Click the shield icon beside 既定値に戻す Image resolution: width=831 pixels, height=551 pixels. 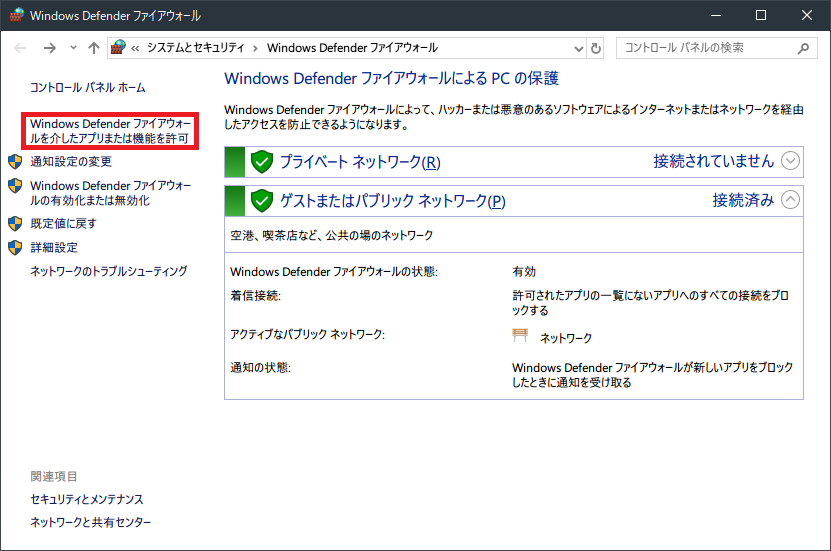[x=15, y=224]
